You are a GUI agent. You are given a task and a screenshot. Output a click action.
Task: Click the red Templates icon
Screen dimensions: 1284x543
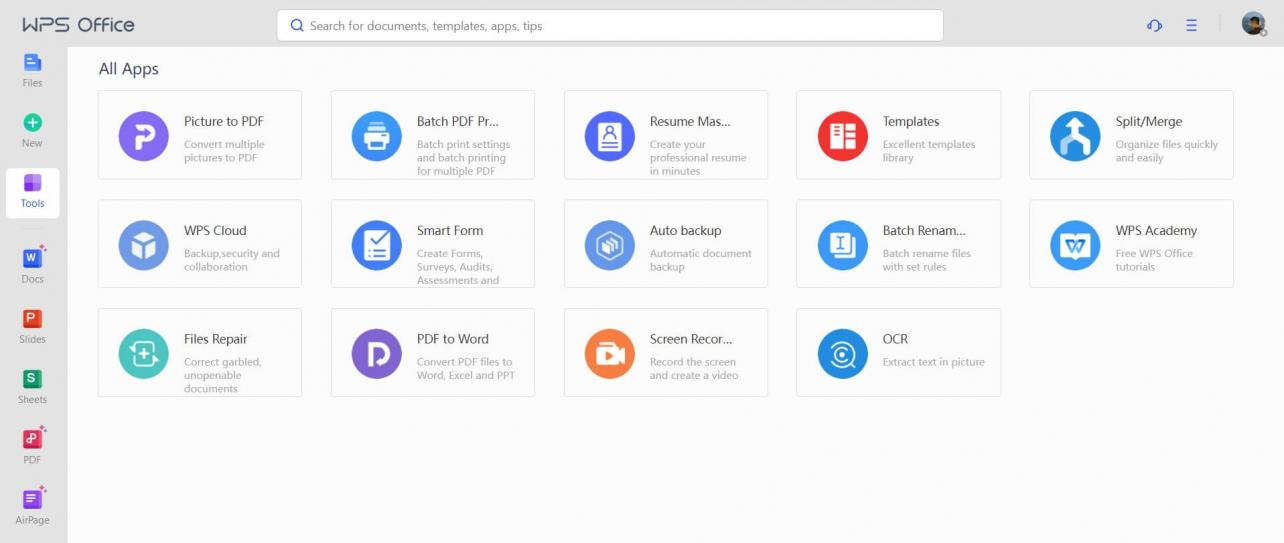pyautogui.click(x=843, y=136)
